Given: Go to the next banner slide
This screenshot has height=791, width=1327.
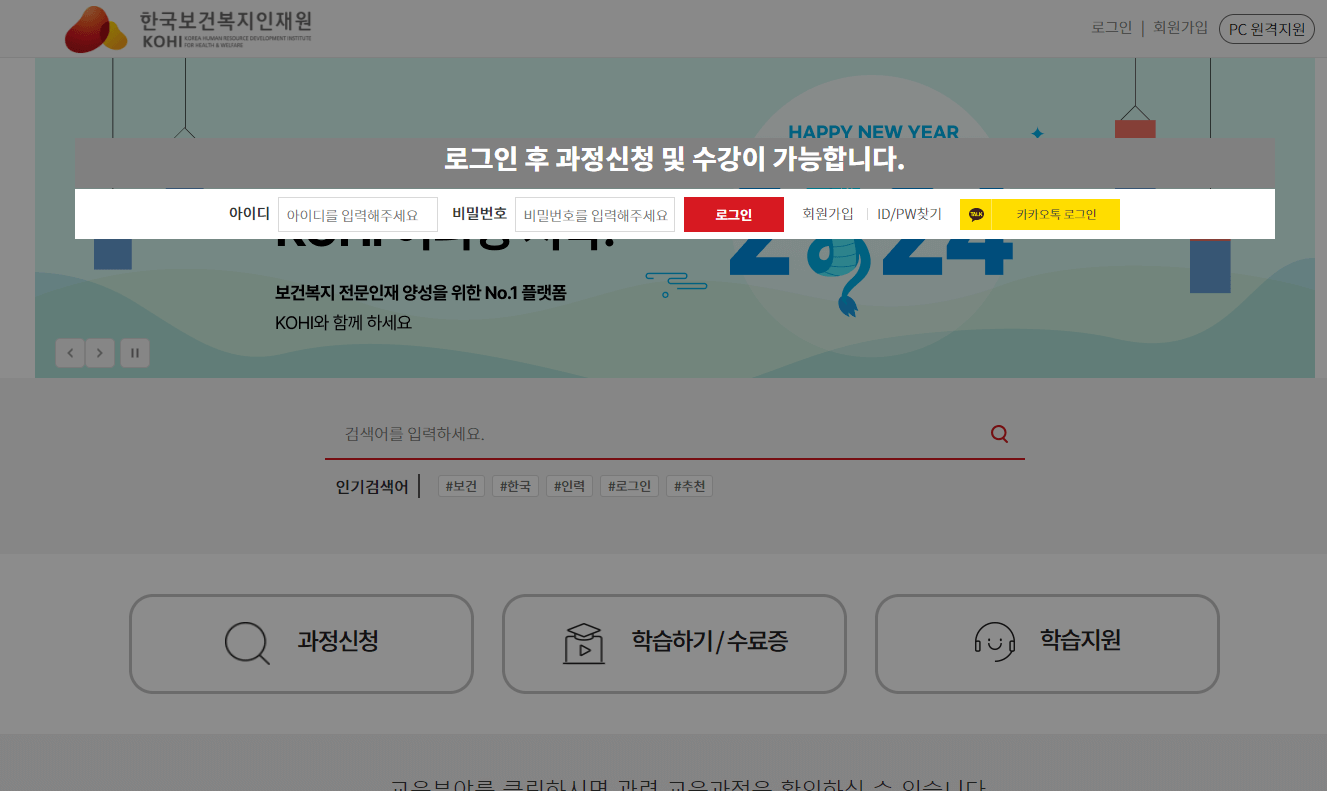Looking at the screenshot, I should (x=99, y=352).
